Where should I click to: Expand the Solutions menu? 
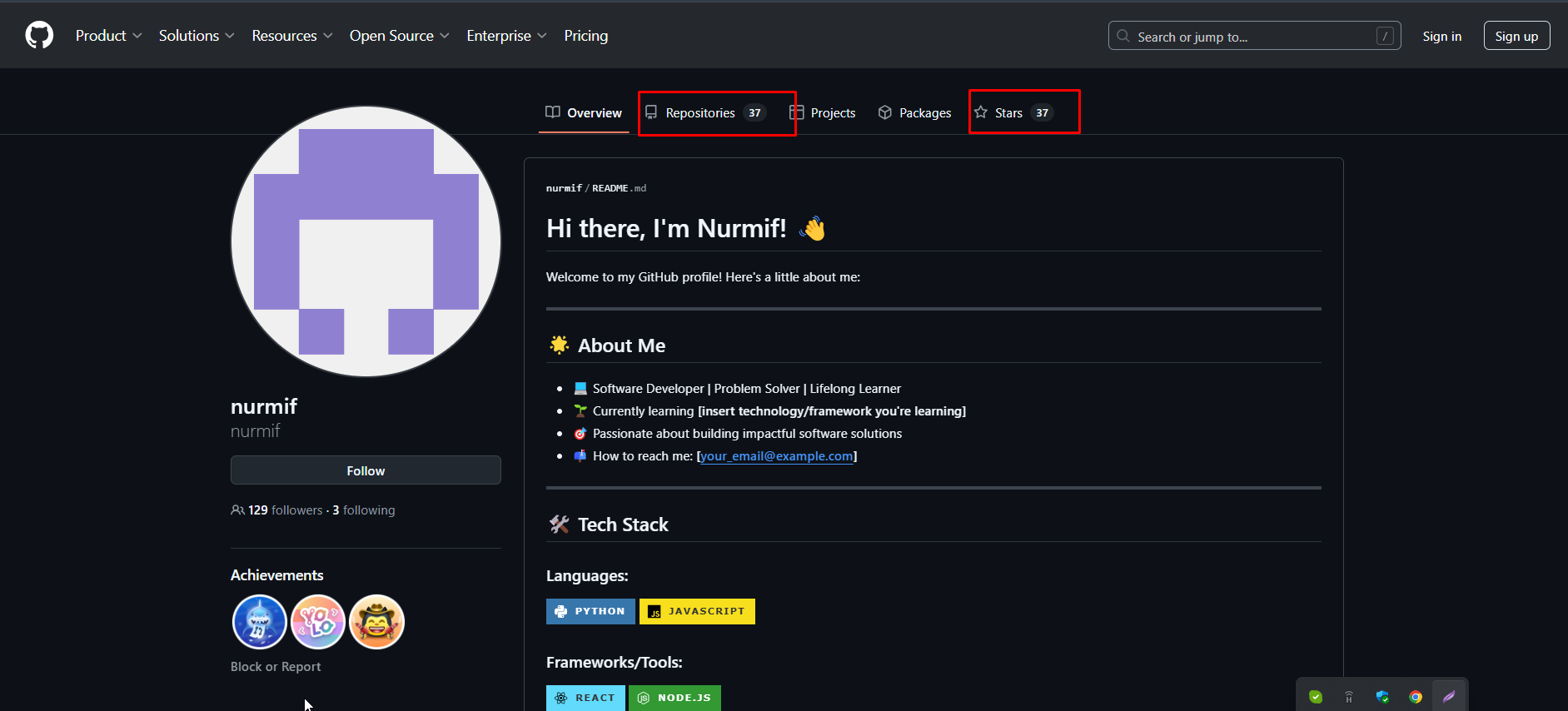[x=197, y=36]
